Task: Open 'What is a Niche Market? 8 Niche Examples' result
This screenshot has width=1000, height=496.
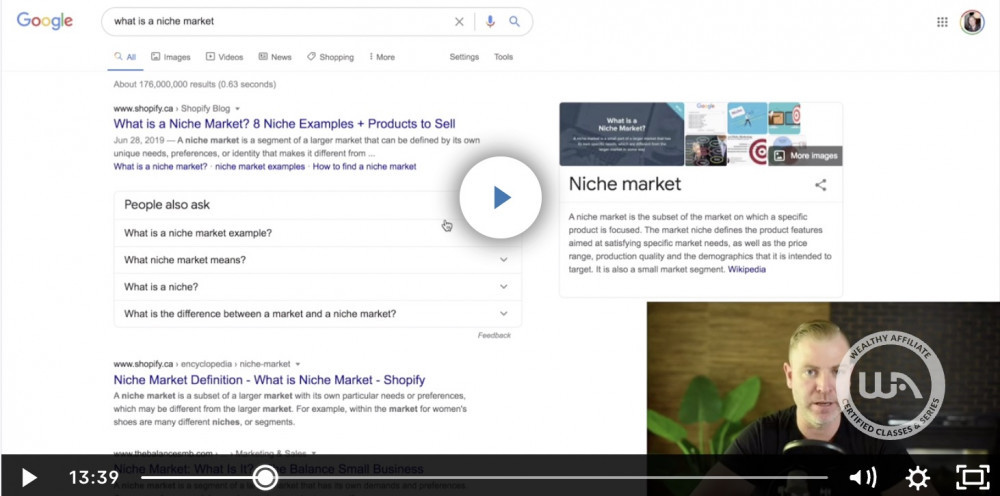Action: coord(284,124)
